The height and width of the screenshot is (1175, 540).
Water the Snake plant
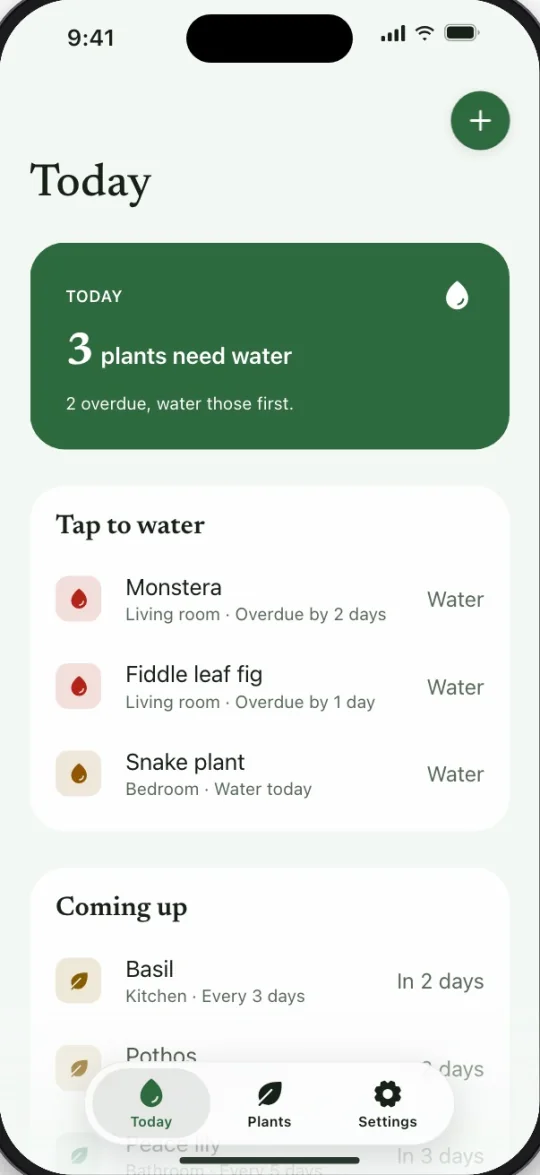tap(455, 774)
